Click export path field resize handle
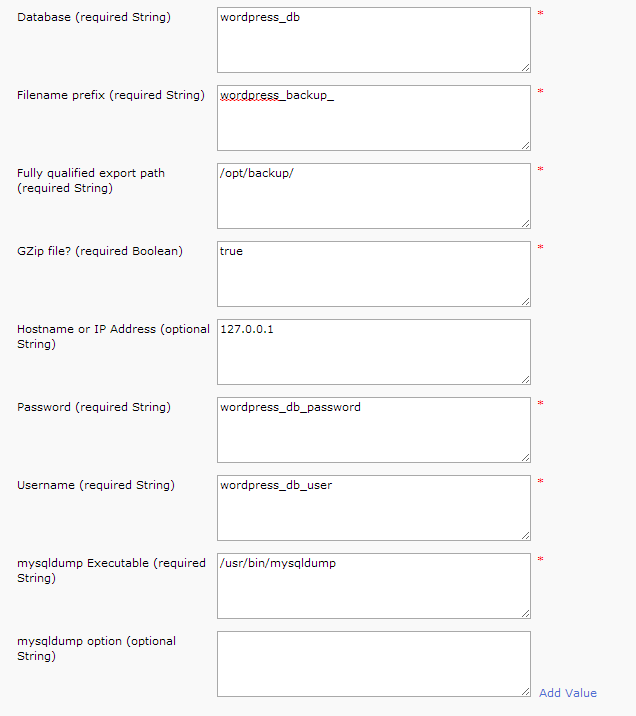This screenshot has width=636, height=716. (x=525, y=223)
